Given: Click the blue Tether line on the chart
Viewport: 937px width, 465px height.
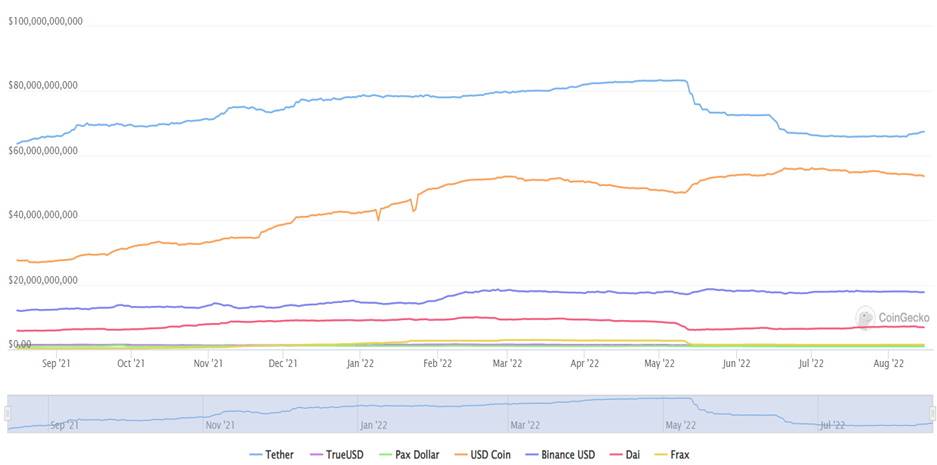Looking at the screenshot, I should click(400, 95).
